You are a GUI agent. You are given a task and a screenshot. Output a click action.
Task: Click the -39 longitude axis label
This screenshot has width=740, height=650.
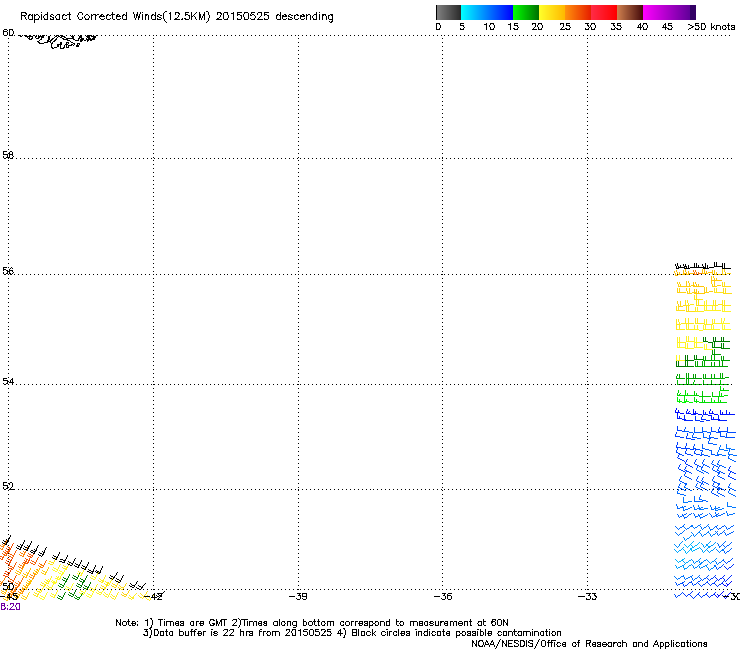pos(298,596)
